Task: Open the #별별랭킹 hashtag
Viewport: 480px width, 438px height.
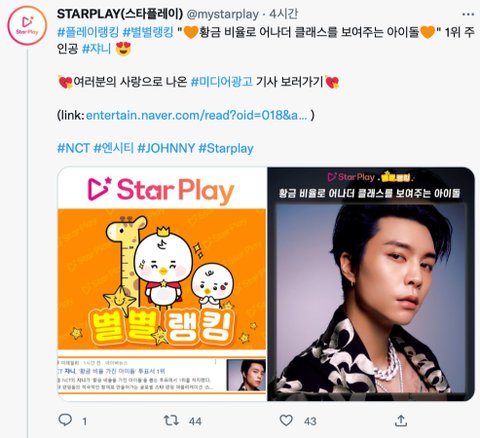Action: point(148,32)
